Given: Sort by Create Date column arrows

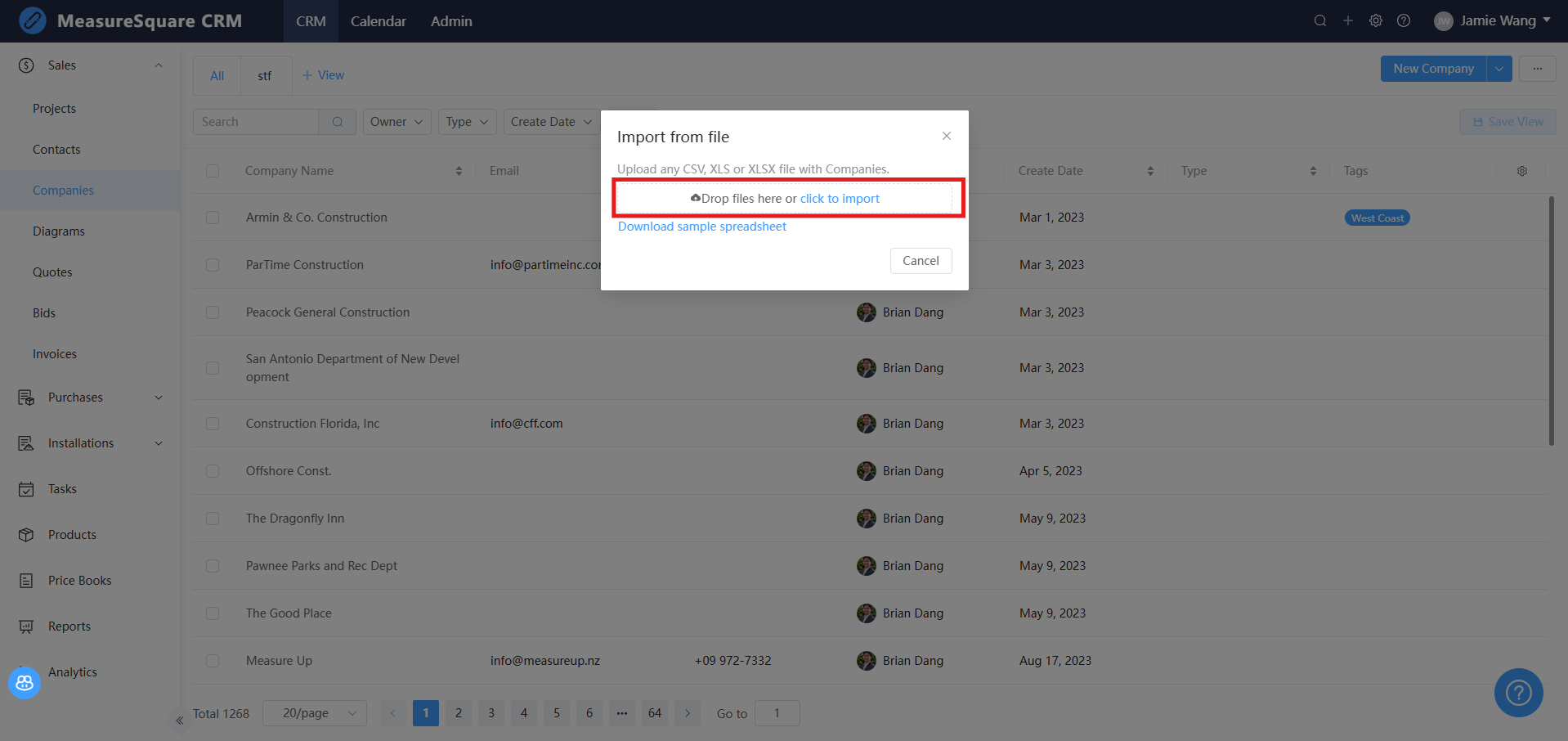Looking at the screenshot, I should coord(1150,171).
